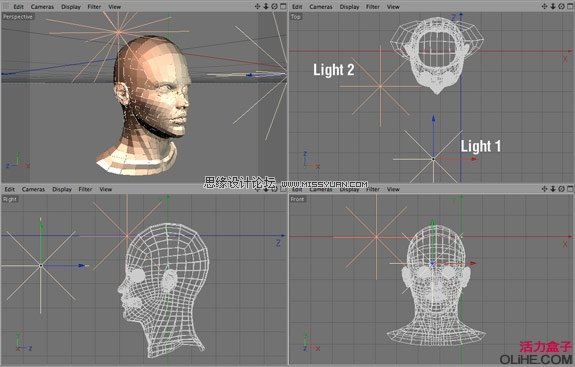Click the zoom camera icon in Front viewport

pos(553,189)
